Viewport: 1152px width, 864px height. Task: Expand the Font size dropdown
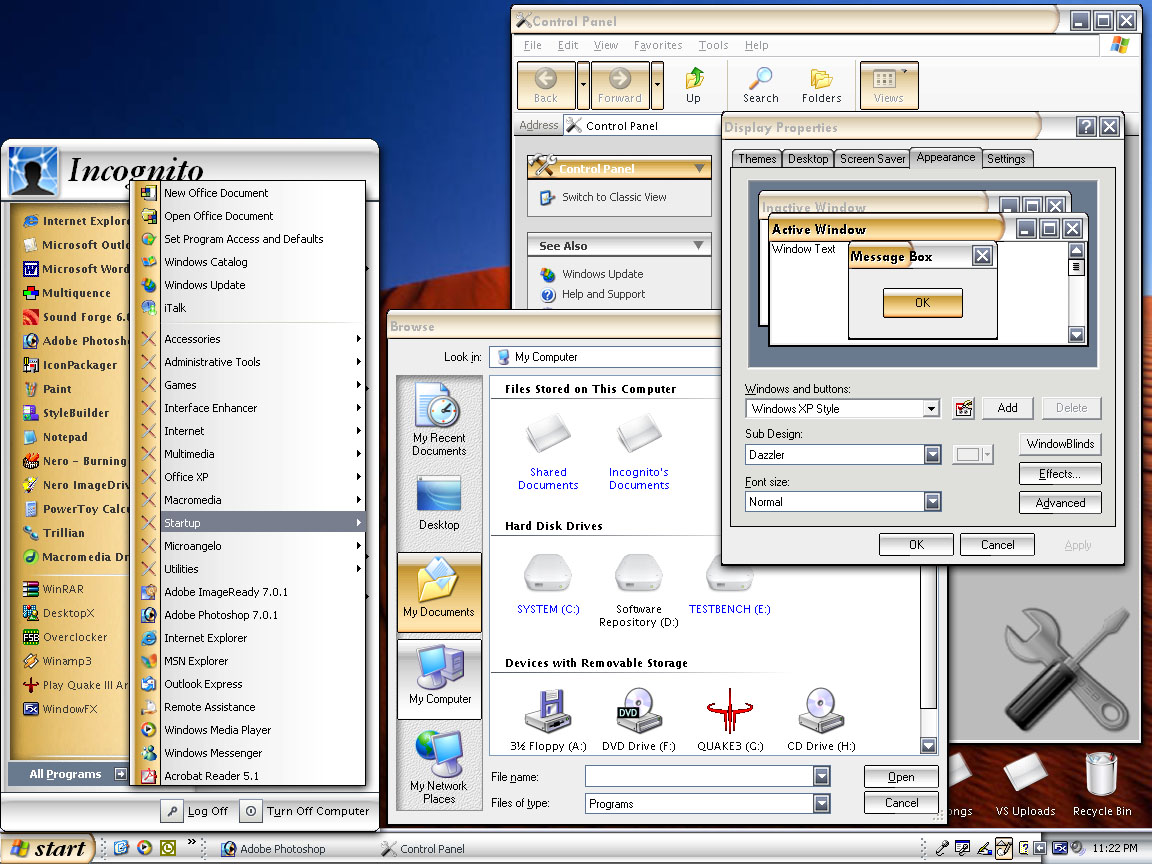[x=932, y=502]
